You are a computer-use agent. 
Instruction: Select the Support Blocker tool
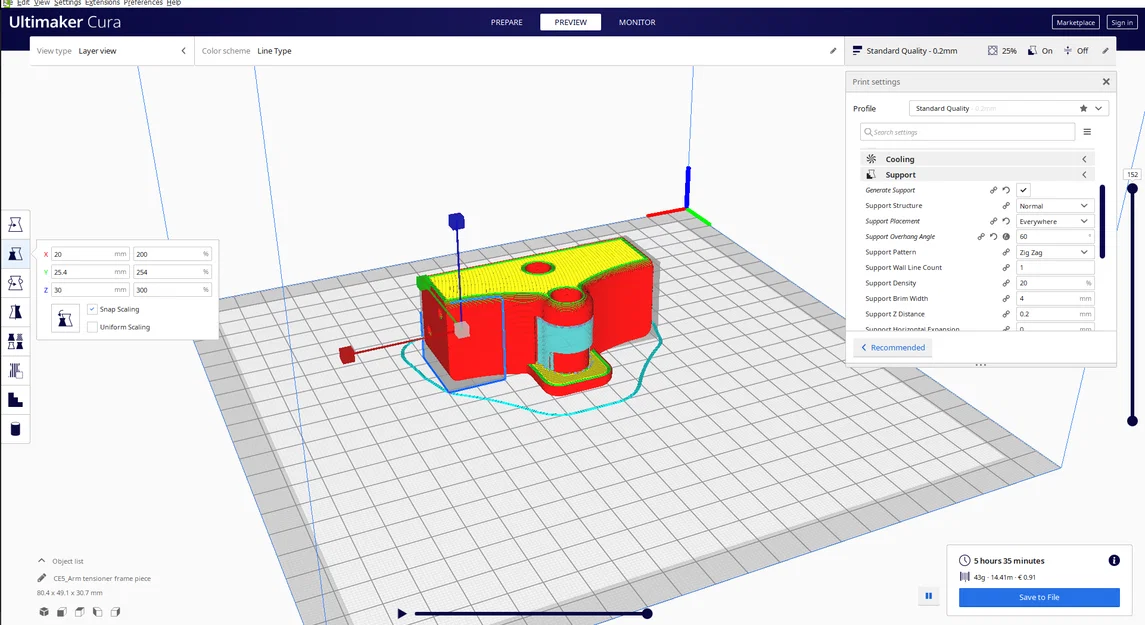pos(14,369)
